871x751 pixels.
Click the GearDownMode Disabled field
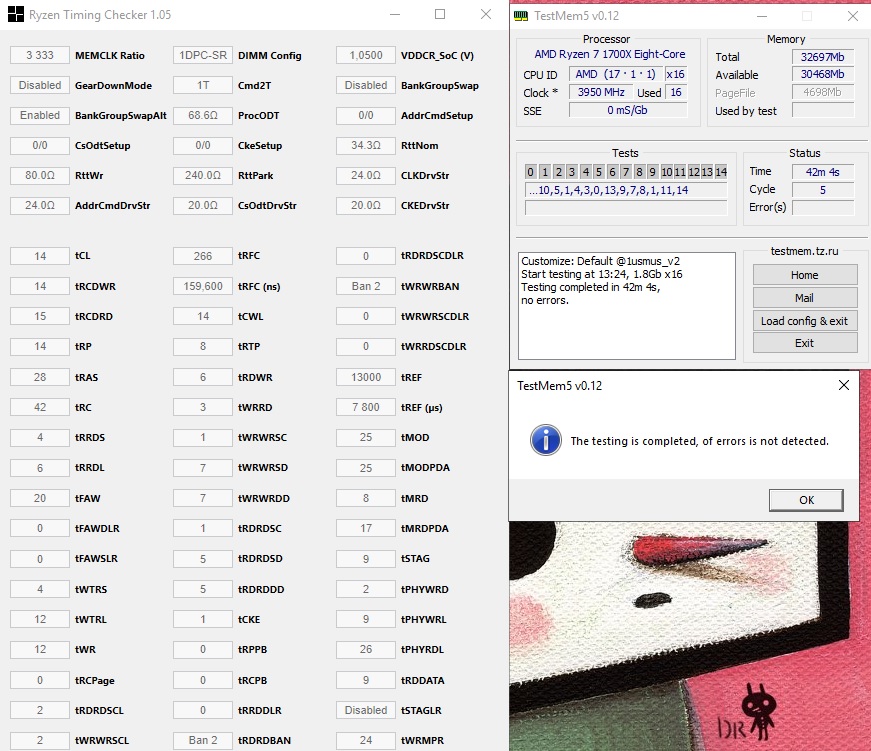[40, 85]
